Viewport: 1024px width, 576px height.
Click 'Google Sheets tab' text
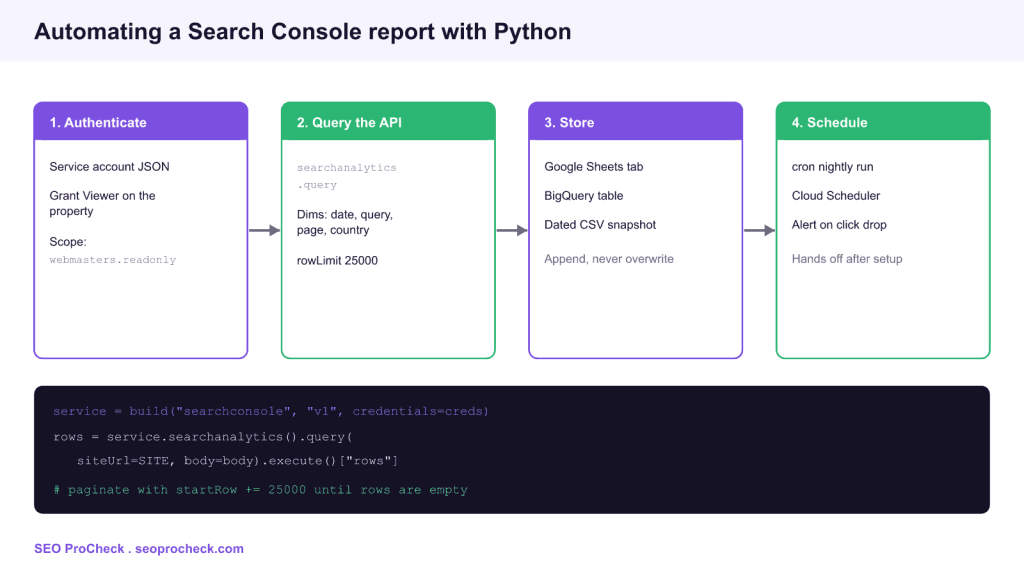(594, 167)
